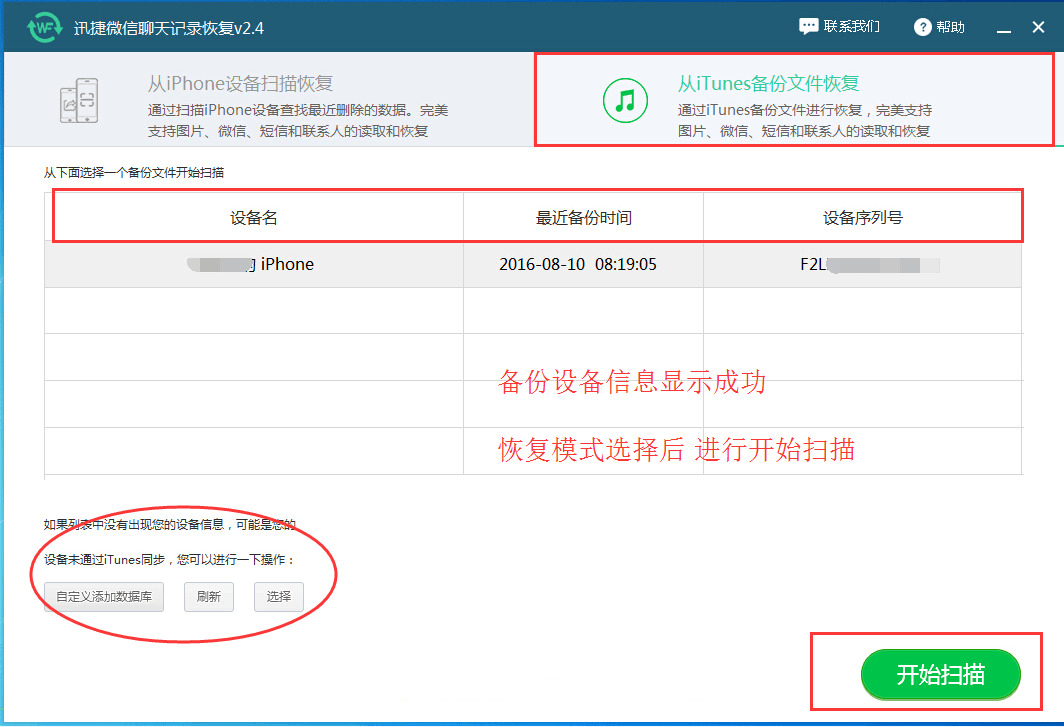Image resolution: width=1064 pixels, height=727 pixels.
Task: Click 自定义添加数据库 button
Action: [104, 597]
